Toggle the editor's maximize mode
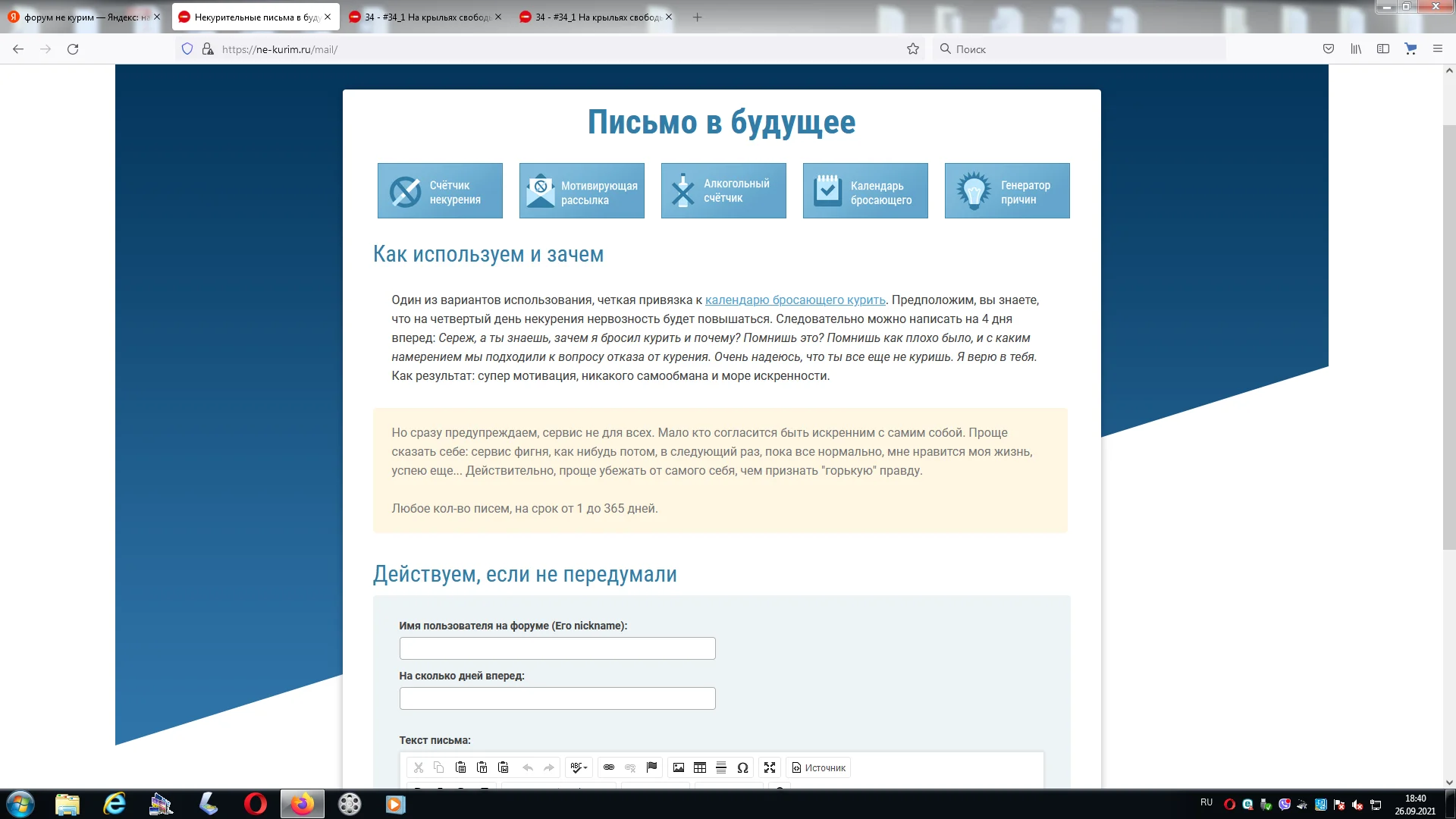 770,767
